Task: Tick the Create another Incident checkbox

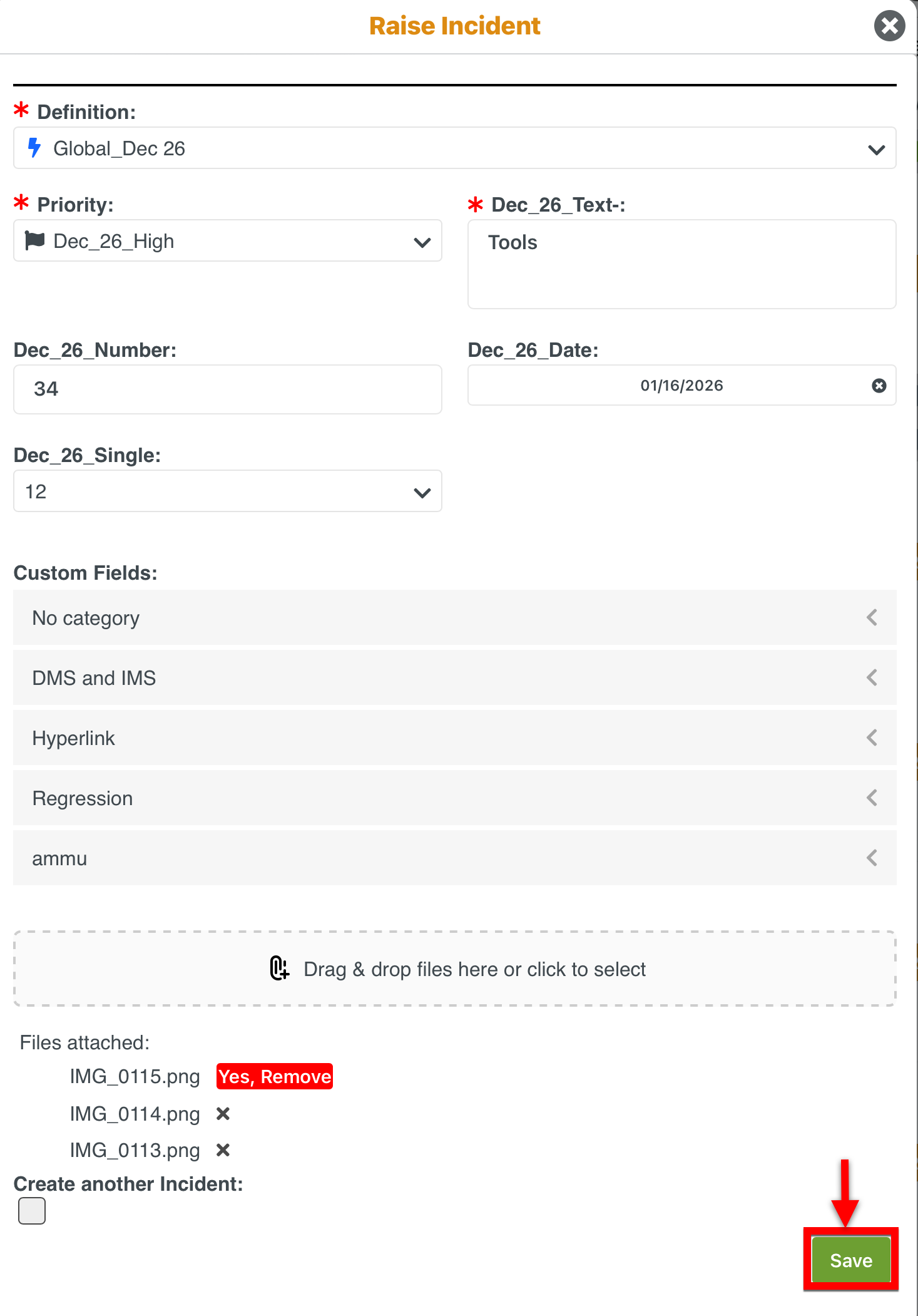Action: click(x=32, y=1211)
